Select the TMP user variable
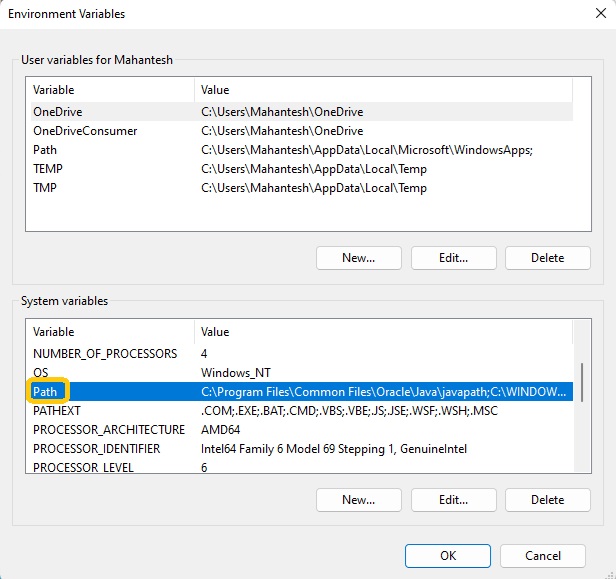This screenshot has height=579, width=616. pyautogui.click(x=302, y=188)
